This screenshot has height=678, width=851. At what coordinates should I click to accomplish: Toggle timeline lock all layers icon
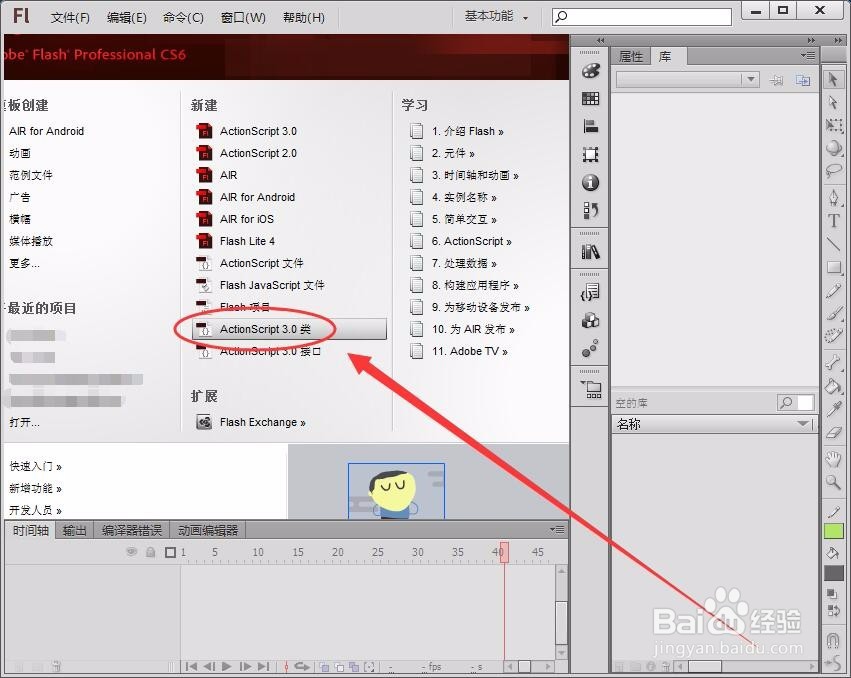(151, 552)
